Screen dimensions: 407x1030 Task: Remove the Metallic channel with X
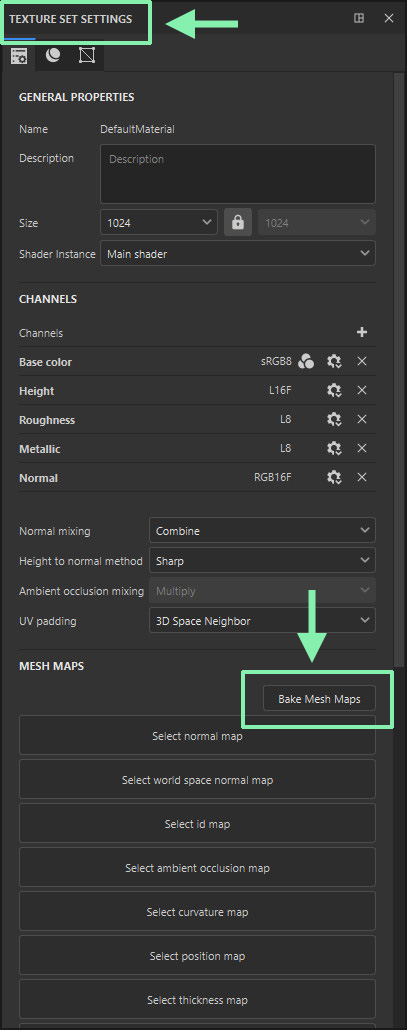[362, 448]
